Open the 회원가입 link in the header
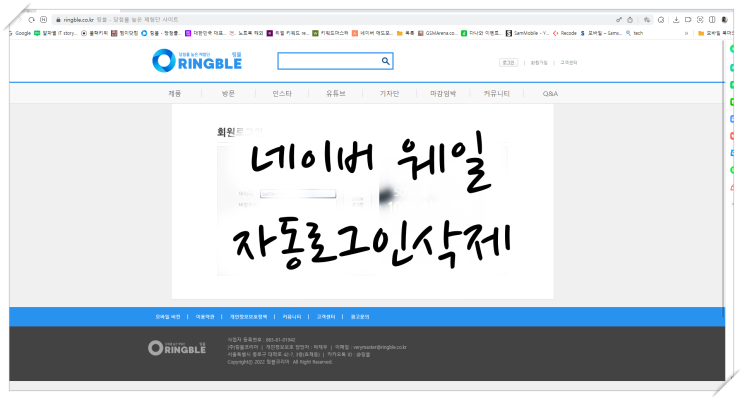This screenshot has width=743, height=400. coord(539,63)
